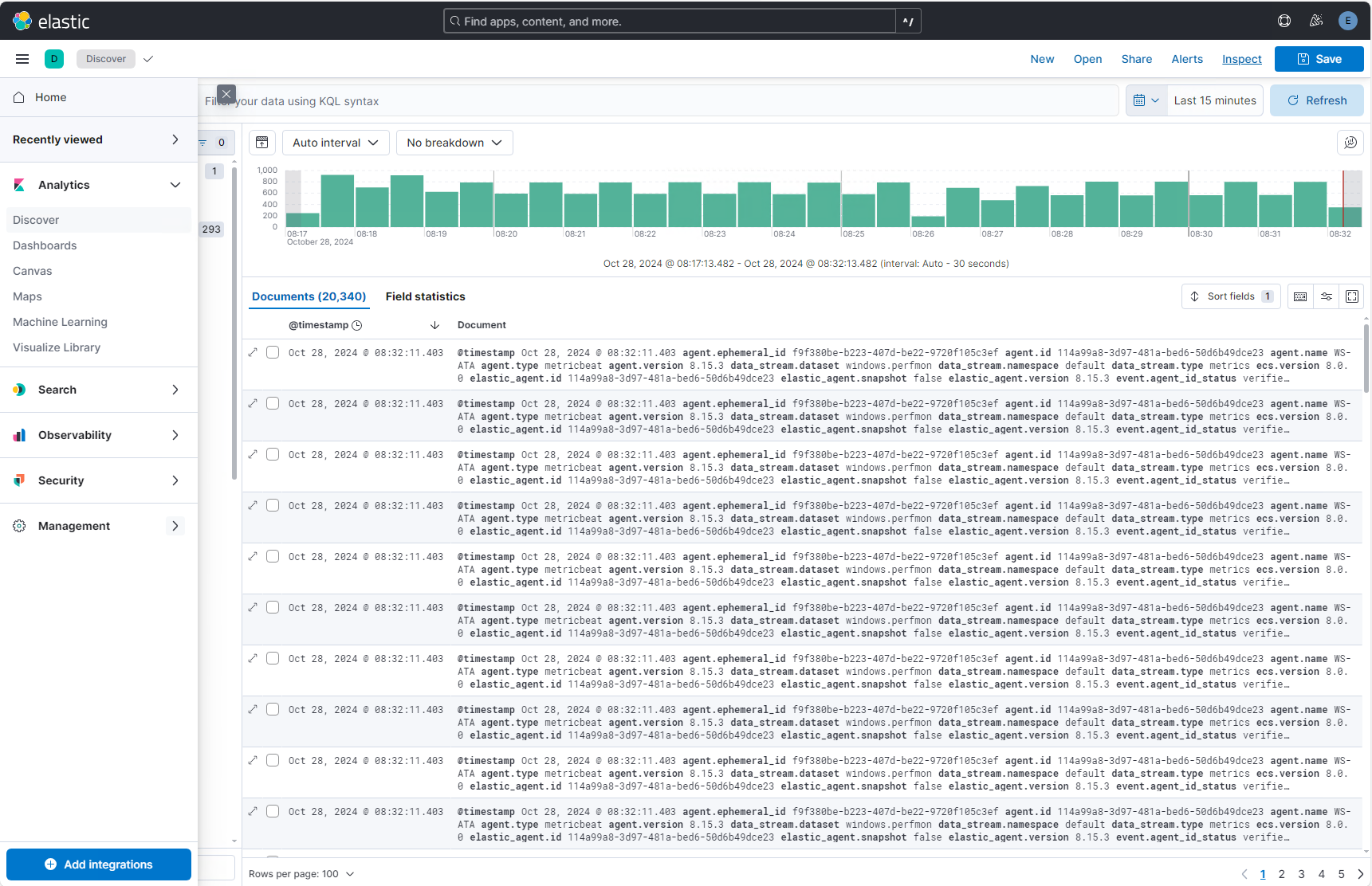Open the newsfeed celebration icon
The height and width of the screenshot is (886, 1372).
click(1316, 21)
